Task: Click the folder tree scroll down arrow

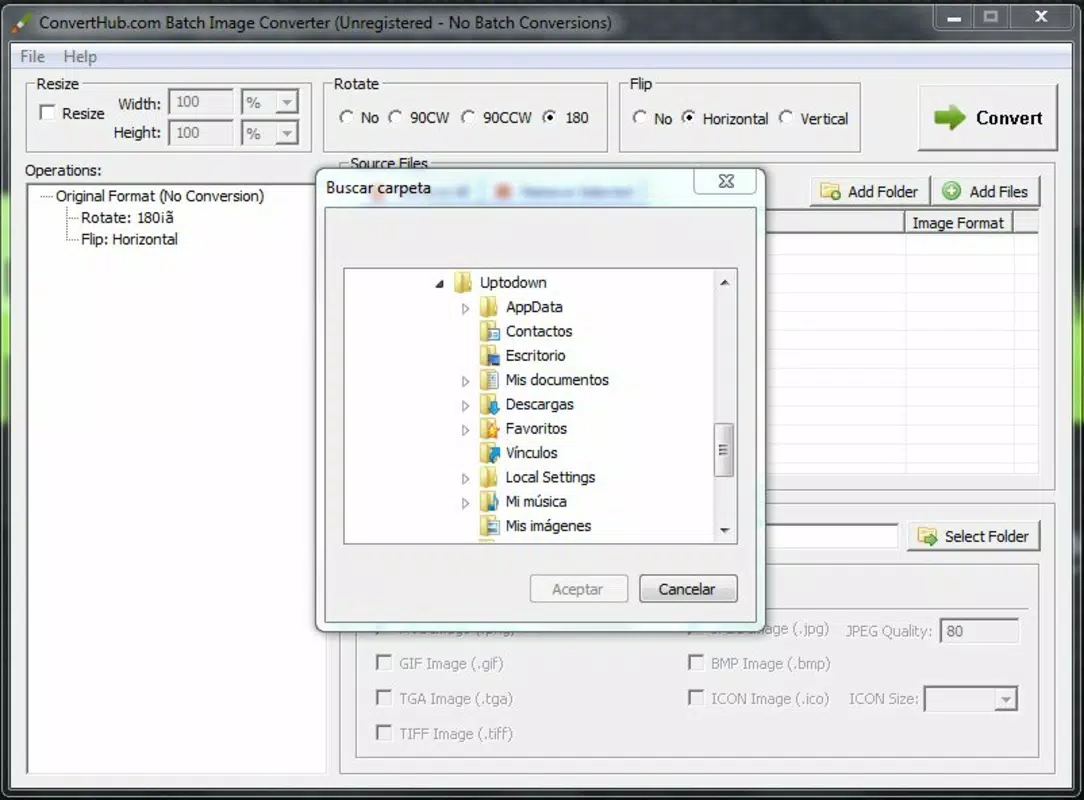Action: pyautogui.click(x=725, y=530)
